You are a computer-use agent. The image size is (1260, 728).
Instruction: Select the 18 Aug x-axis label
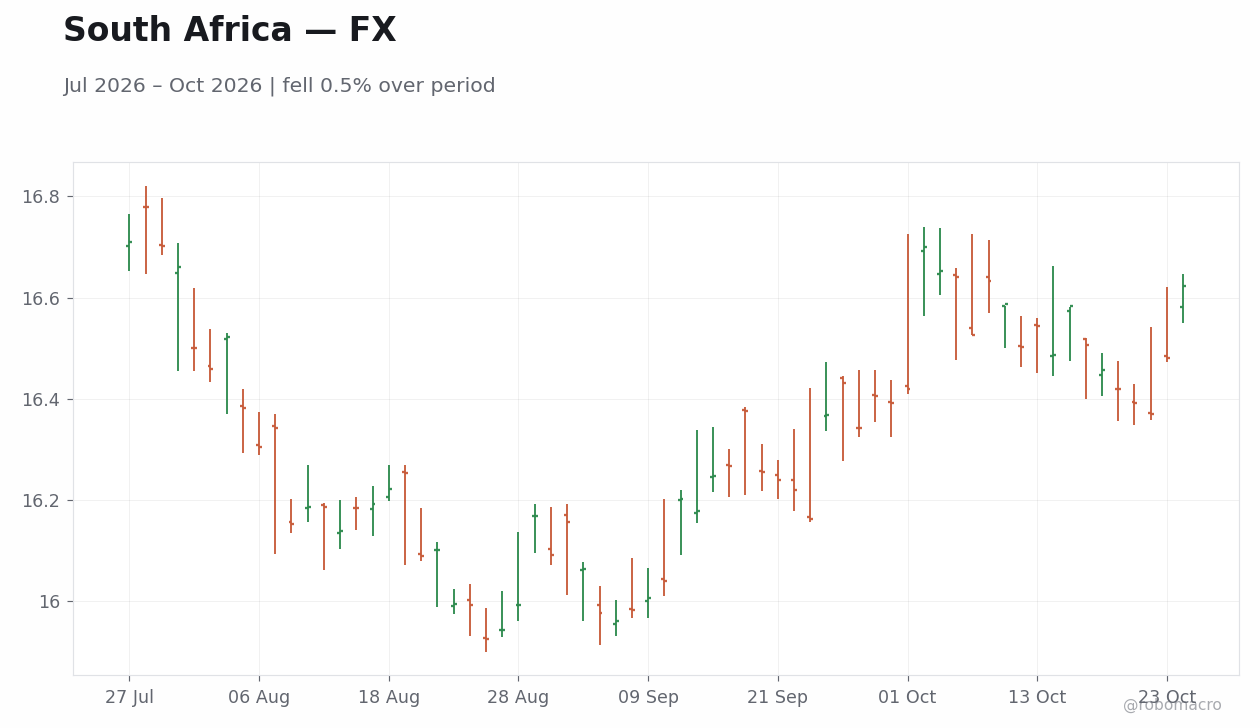(x=389, y=697)
